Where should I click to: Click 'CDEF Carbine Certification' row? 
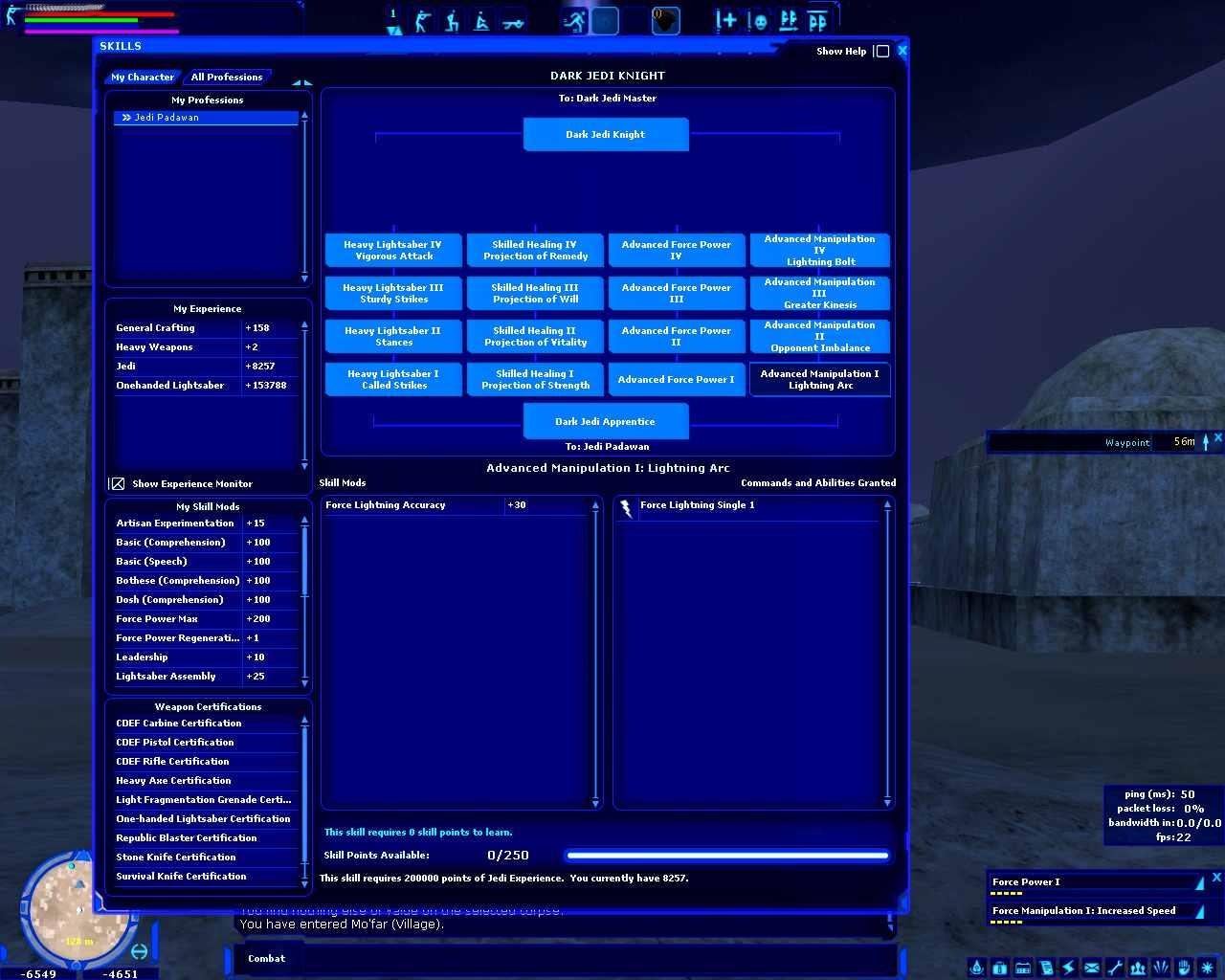pos(206,724)
